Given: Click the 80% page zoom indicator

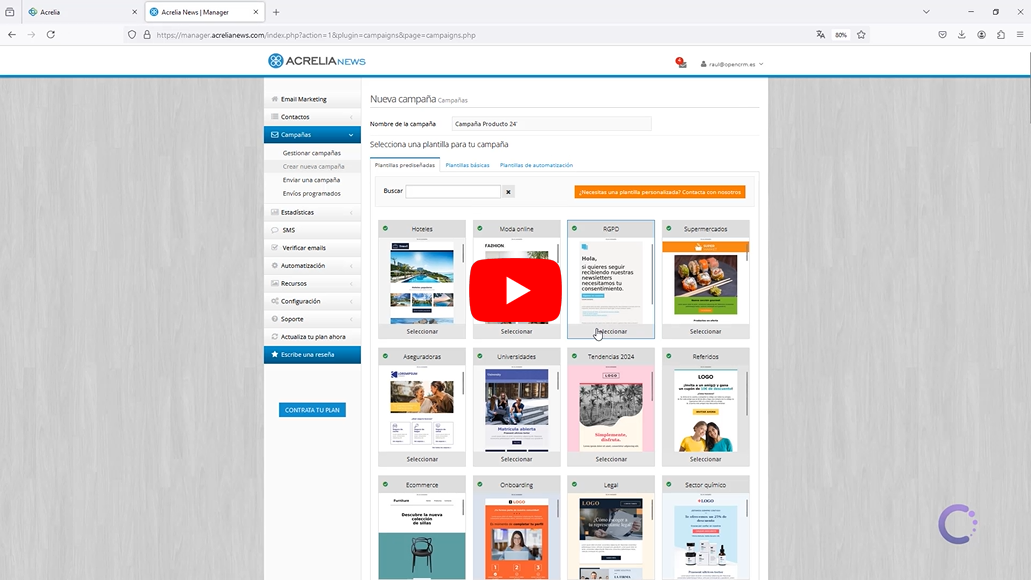Looking at the screenshot, I should point(841,35).
